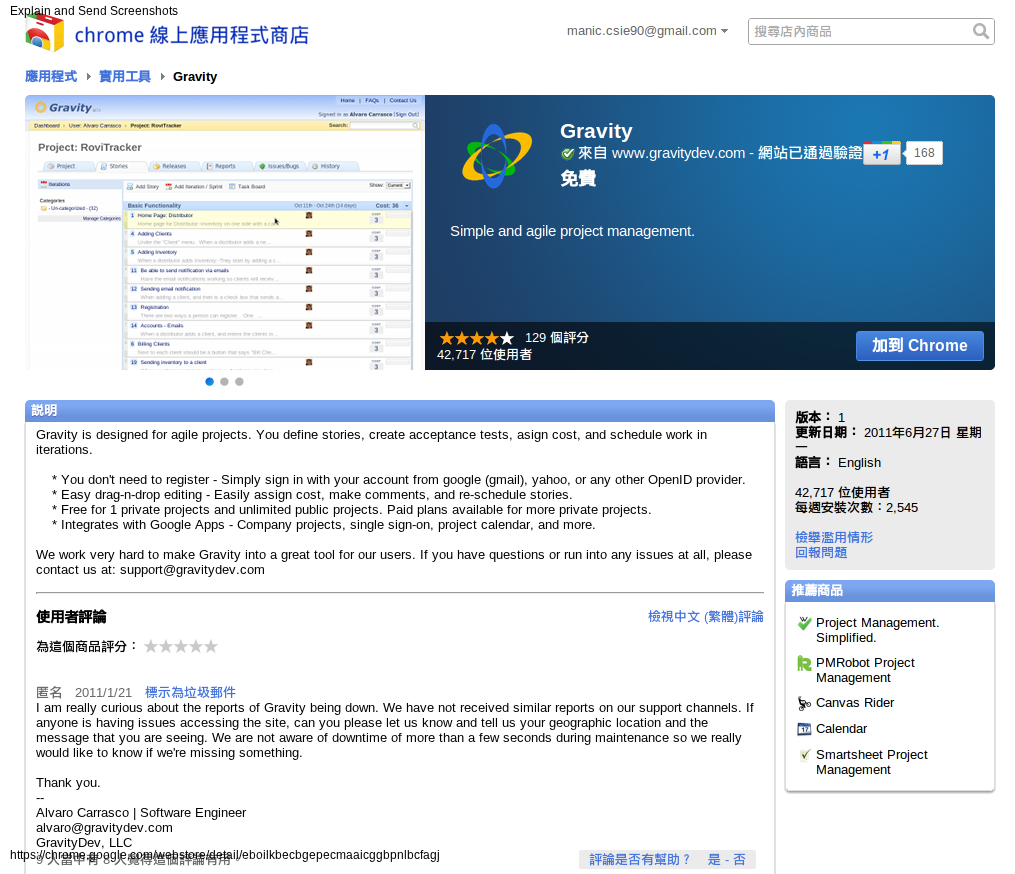
Task: Click the Calendar app icon
Action: pos(804,729)
